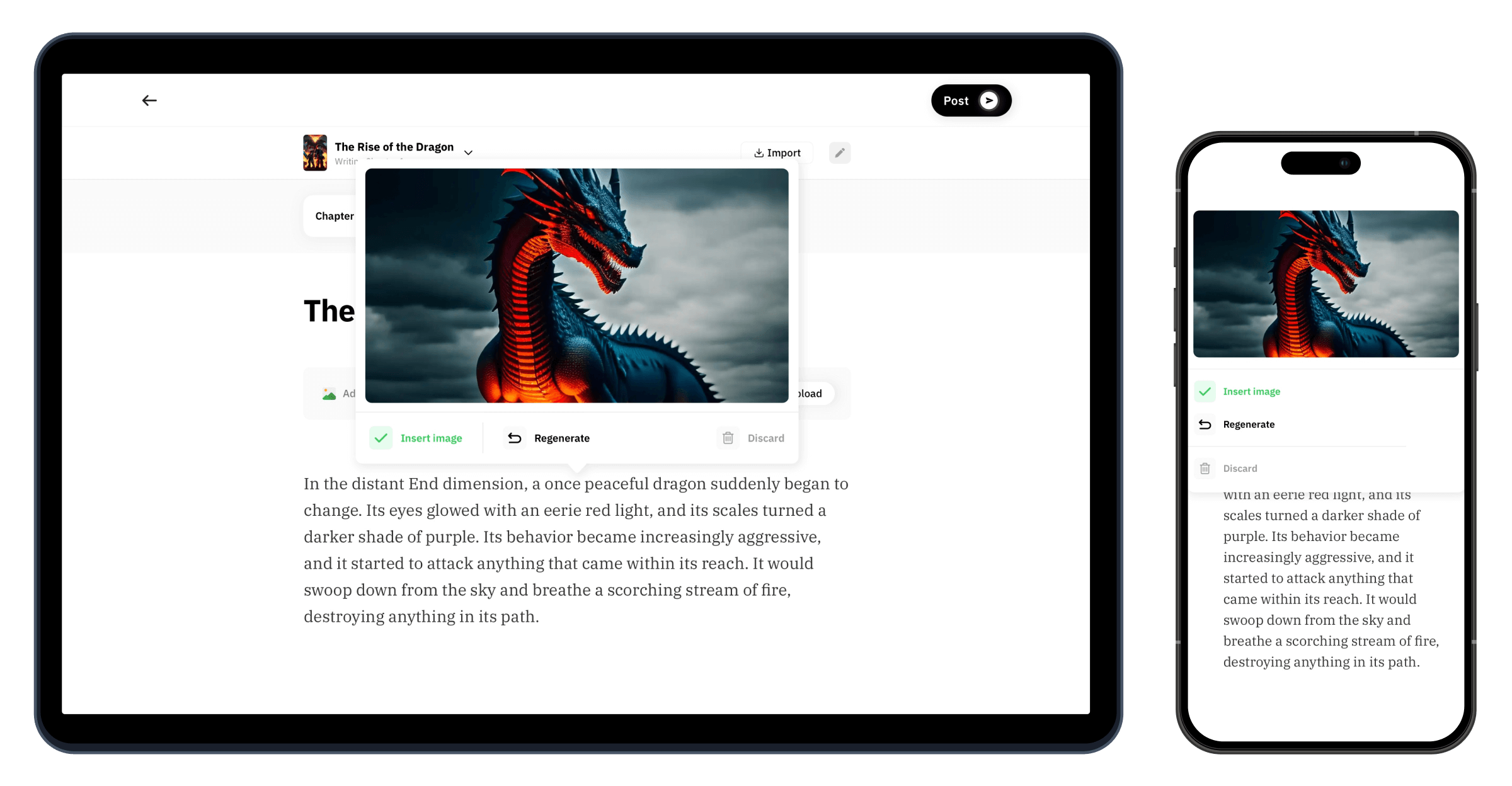Toggle the Insert image checkmark
The image size is (1512, 786).
(381, 437)
